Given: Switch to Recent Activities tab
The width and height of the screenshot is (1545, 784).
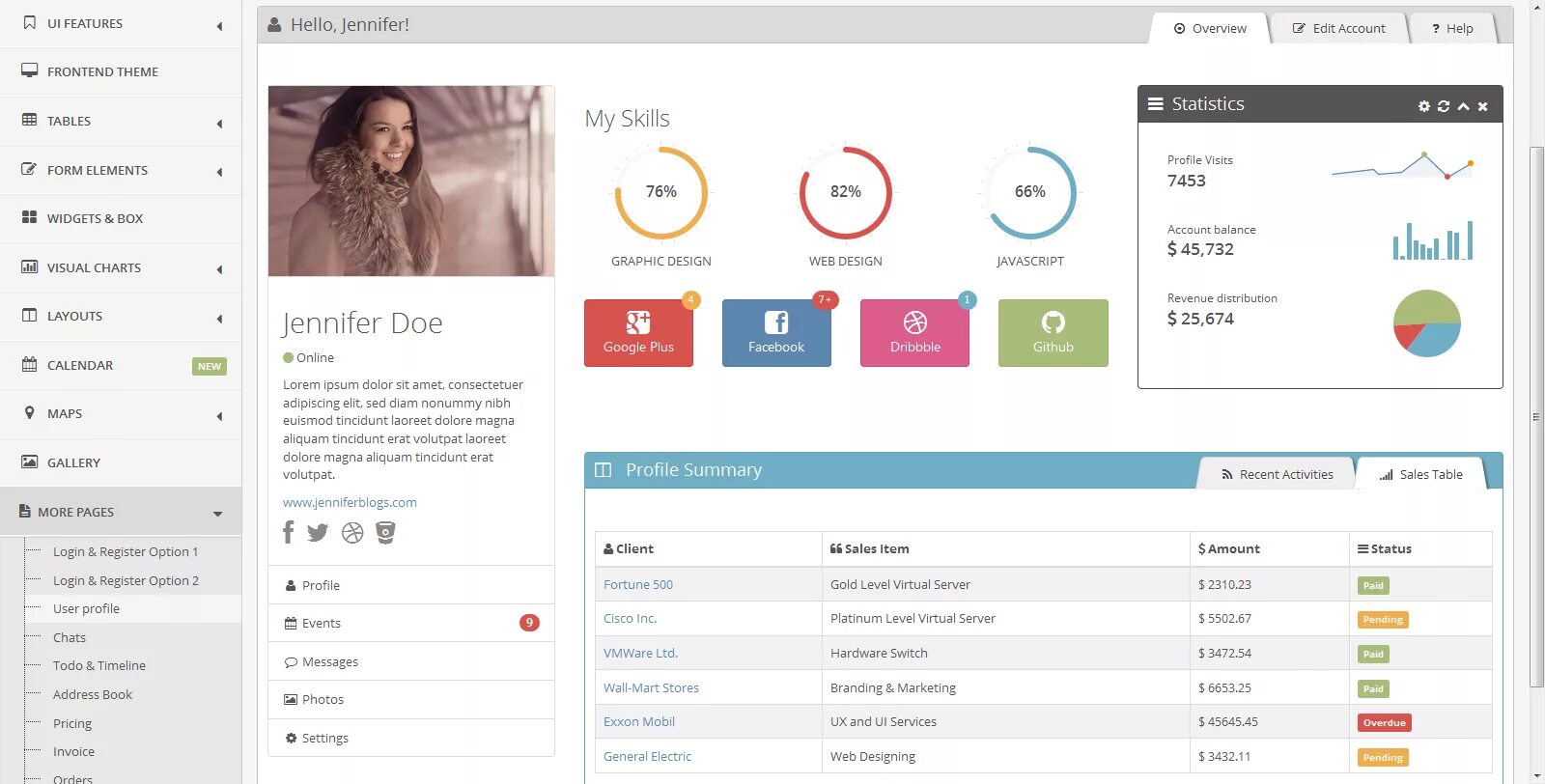Looking at the screenshot, I should point(1277,474).
